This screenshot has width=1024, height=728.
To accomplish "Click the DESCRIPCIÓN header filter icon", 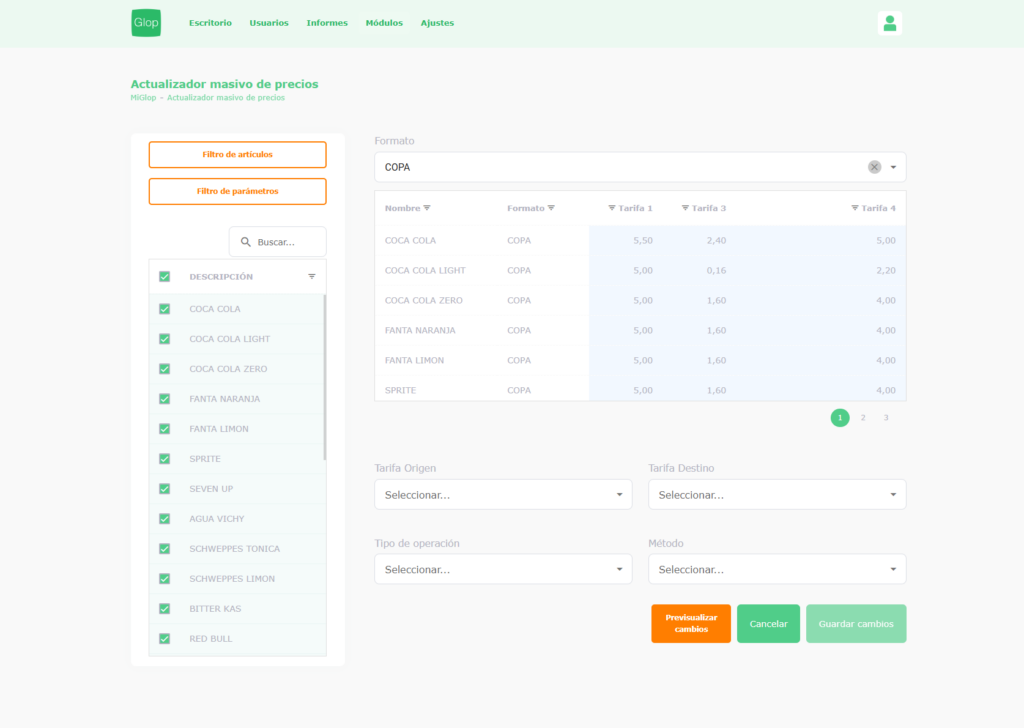I will [x=312, y=277].
